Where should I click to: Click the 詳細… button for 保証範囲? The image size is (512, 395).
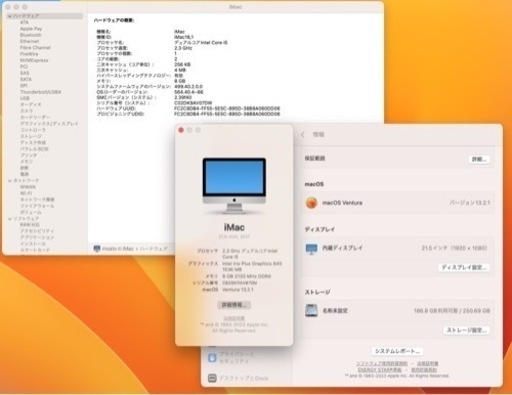tap(479, 159)
